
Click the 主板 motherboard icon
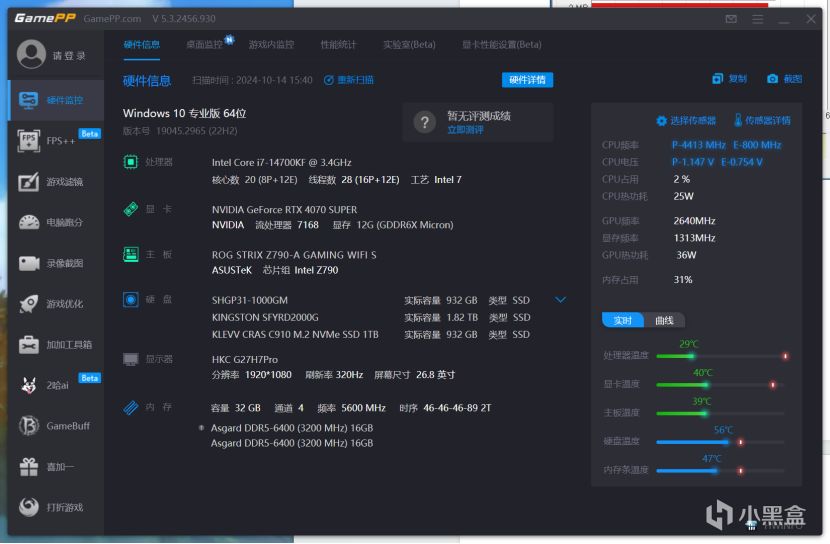click(x=131, y=254)
